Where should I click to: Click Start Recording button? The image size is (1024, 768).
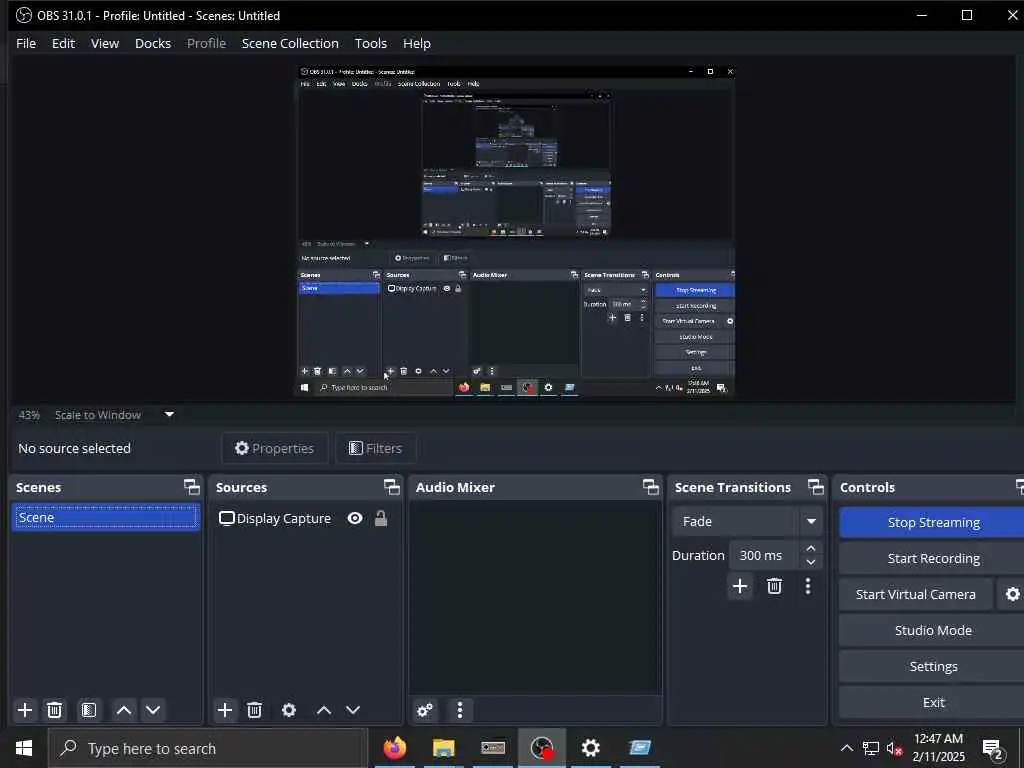[932, 558]
